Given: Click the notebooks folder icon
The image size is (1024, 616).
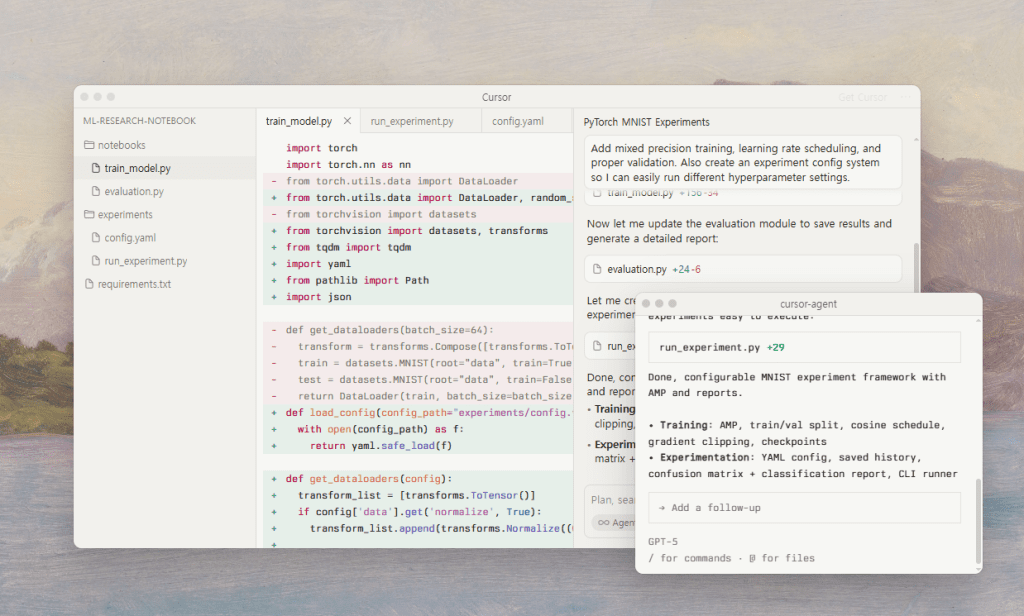Looking at the screenshot, I should pyautogui.click(x=88, y=145).
